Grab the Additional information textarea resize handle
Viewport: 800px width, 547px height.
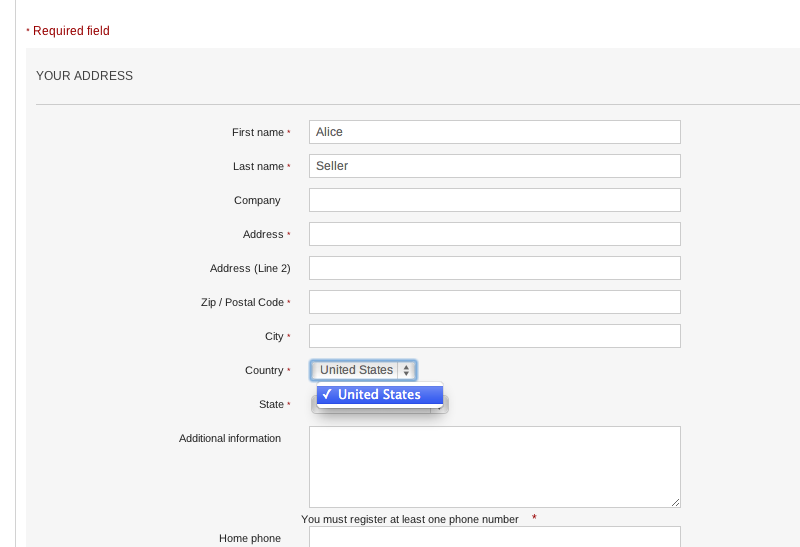click(x=676, y=503)
